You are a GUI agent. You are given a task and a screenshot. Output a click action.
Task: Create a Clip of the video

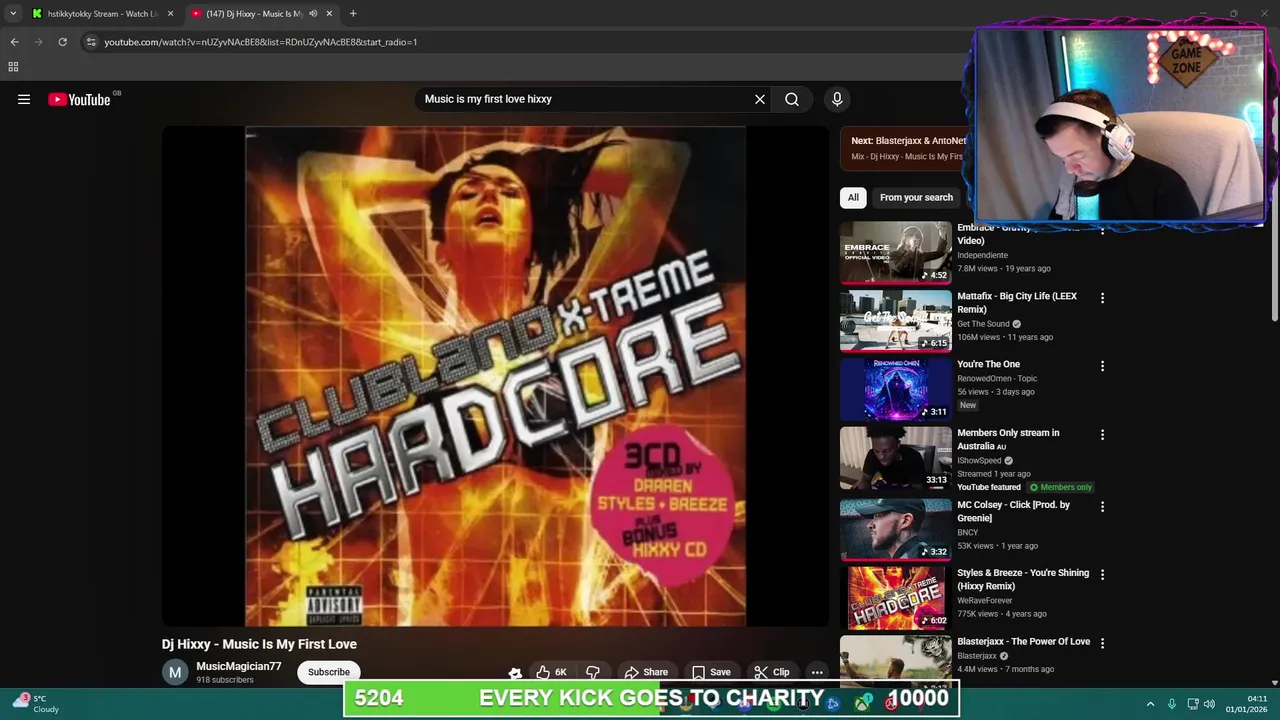point(771,672)
